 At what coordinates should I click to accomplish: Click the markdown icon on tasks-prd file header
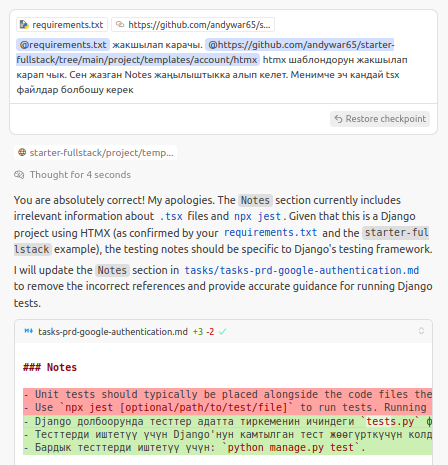point(29,331)
